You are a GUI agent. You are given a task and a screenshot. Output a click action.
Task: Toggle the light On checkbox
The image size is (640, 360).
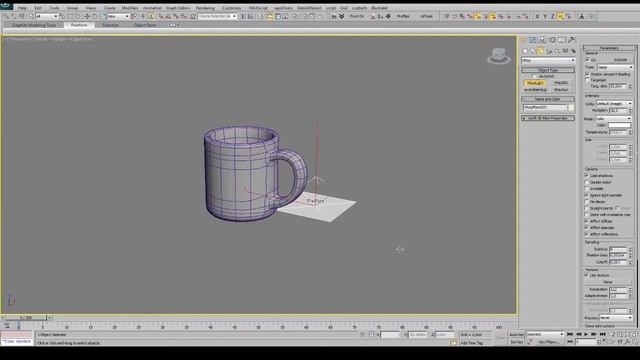click(x=588, y=60)
